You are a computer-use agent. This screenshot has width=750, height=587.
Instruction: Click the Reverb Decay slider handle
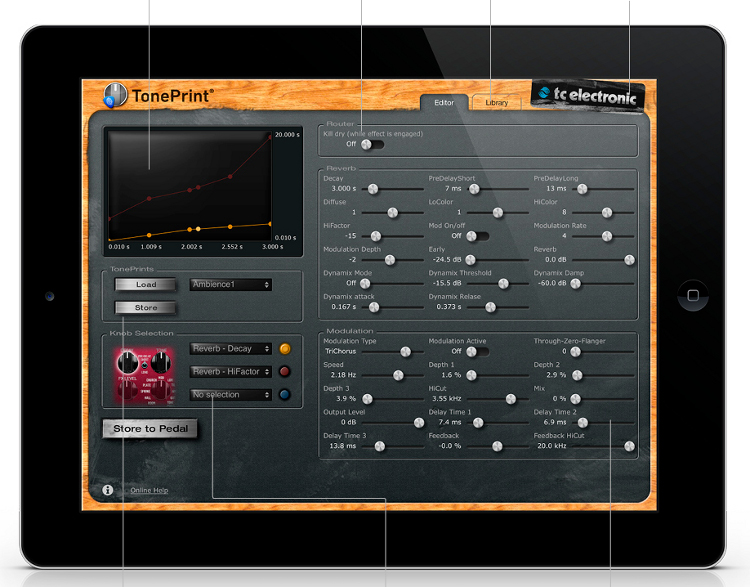pyautogui.click(x=373, y=189)
